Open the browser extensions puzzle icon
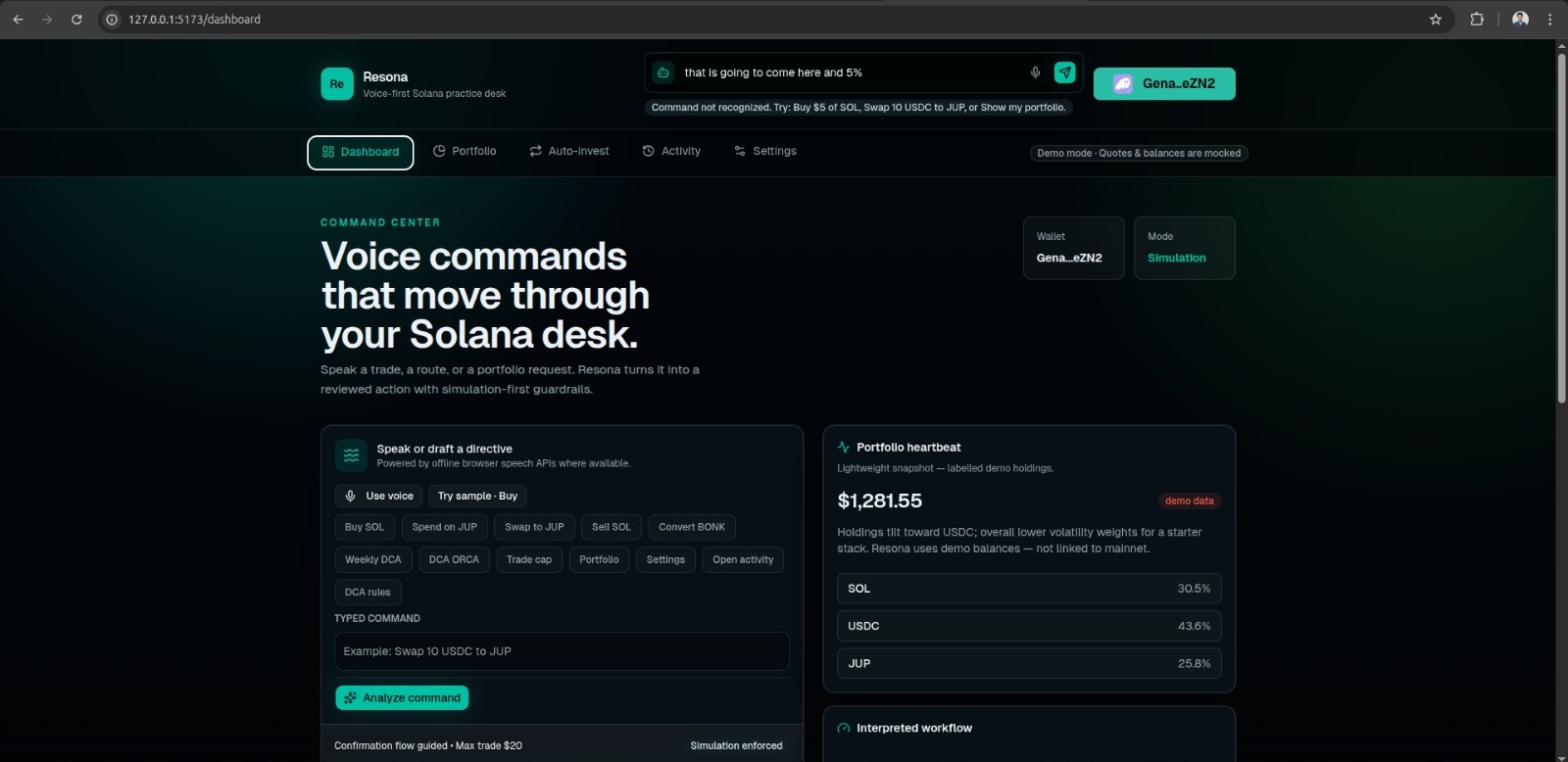Viewport: 1568px width, 762px height. (x=1477, y=20)
